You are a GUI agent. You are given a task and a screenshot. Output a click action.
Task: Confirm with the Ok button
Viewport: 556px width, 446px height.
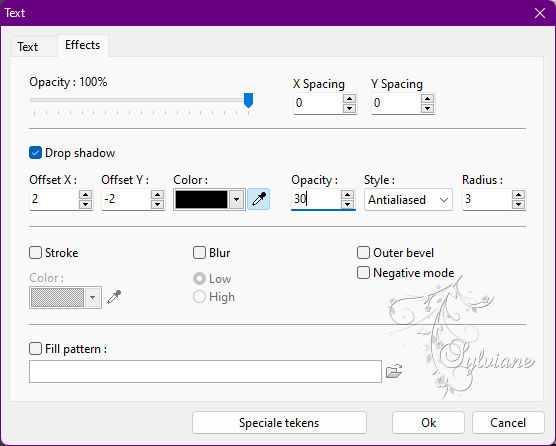point(428,423)
